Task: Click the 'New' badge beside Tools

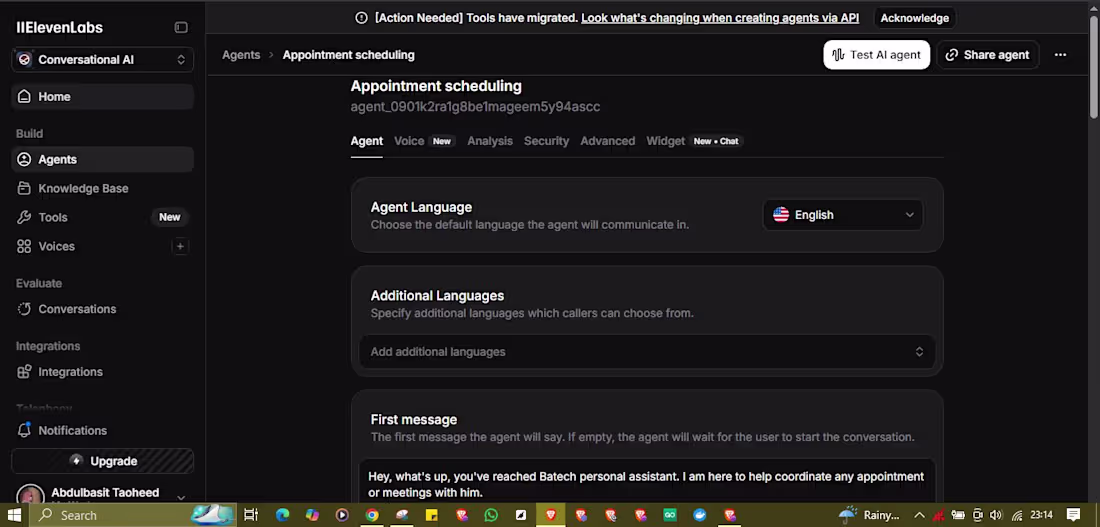Action: click(x=170, y=218)
